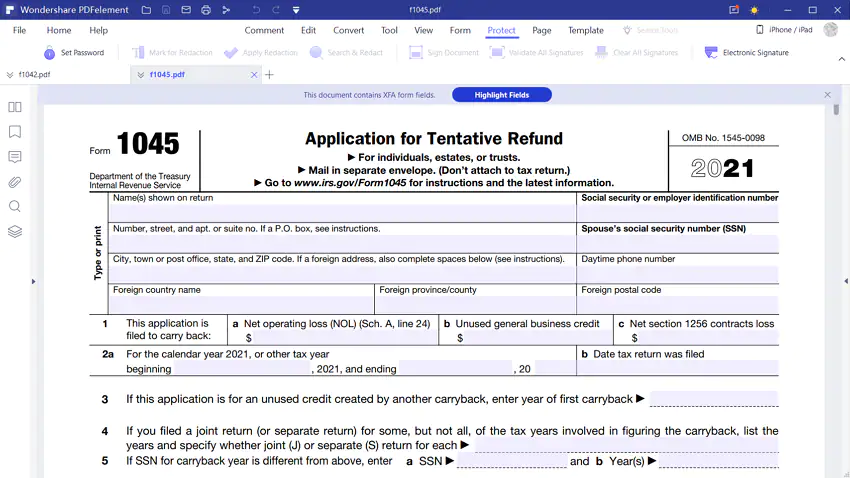The width and height of the screenshot is (850, 478).
Task: Switch to the Form tab
Action: point(460,30)
